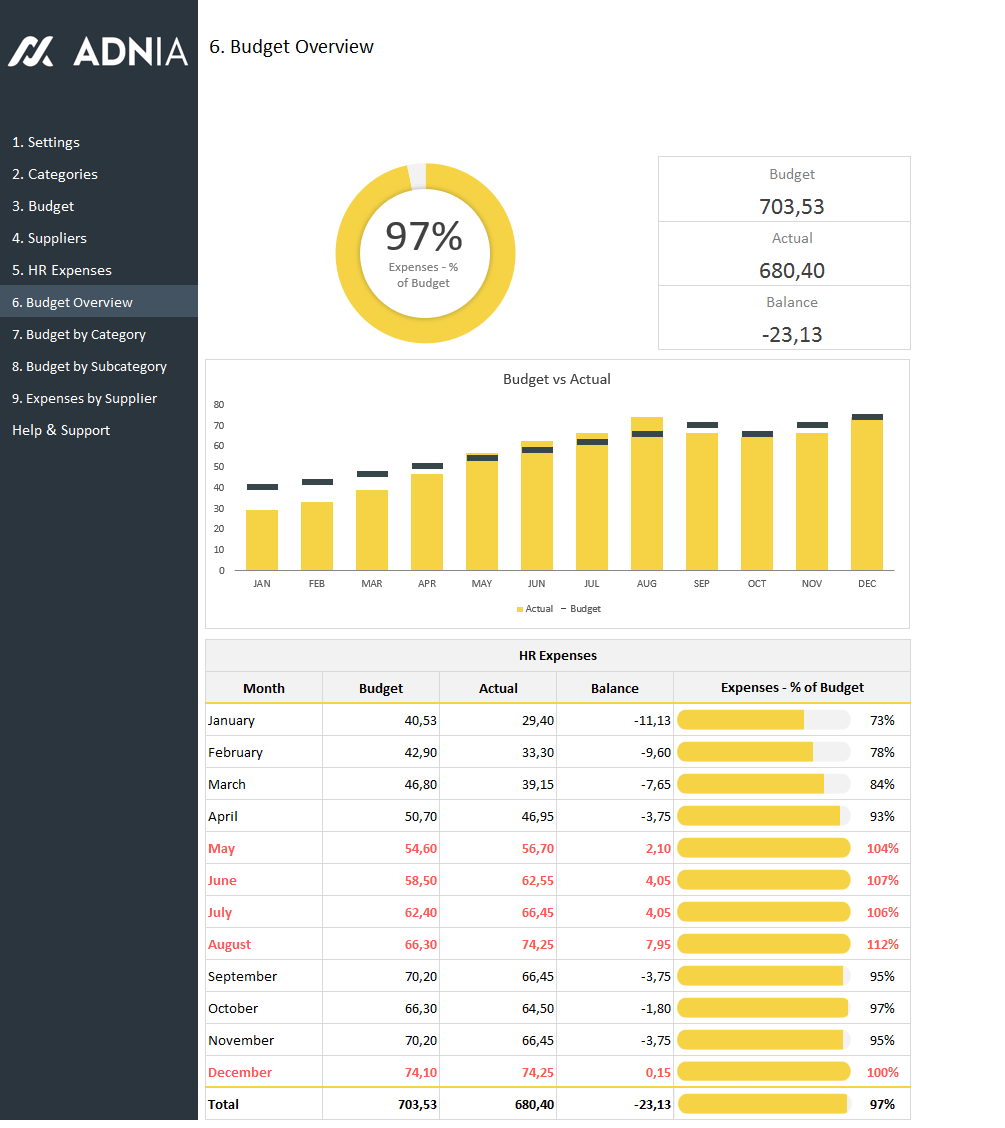Click the 97% donut chart
Image resolution: width=1005 pixels, height=1128 pixels.
[425, 253]
